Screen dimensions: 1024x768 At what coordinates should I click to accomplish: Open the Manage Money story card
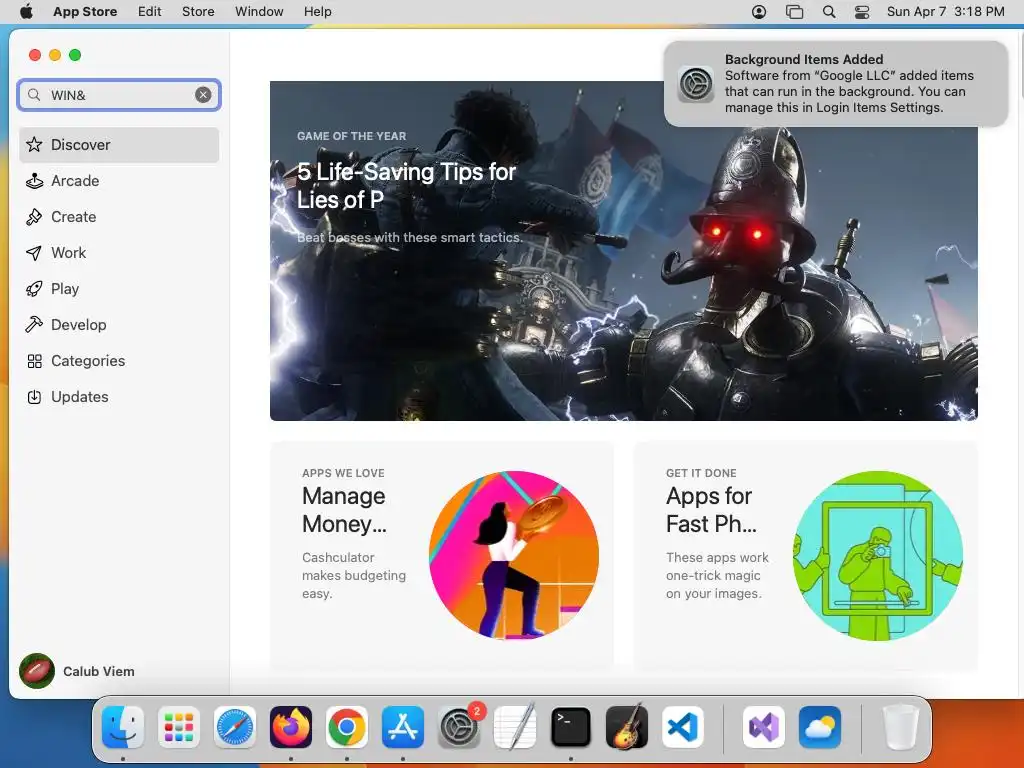point(441,555)
